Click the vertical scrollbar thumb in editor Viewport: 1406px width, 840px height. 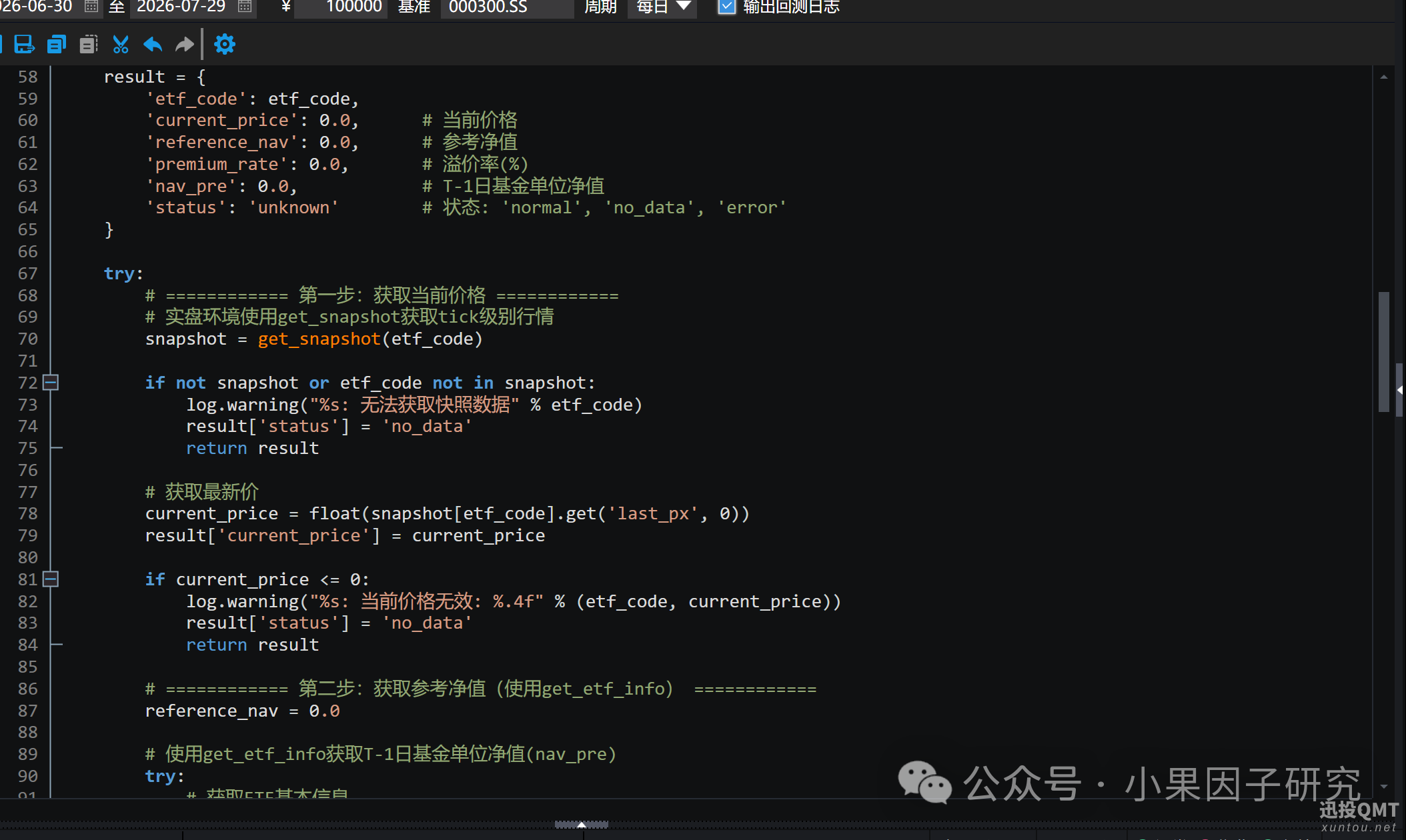click(x=1384, y=351)
